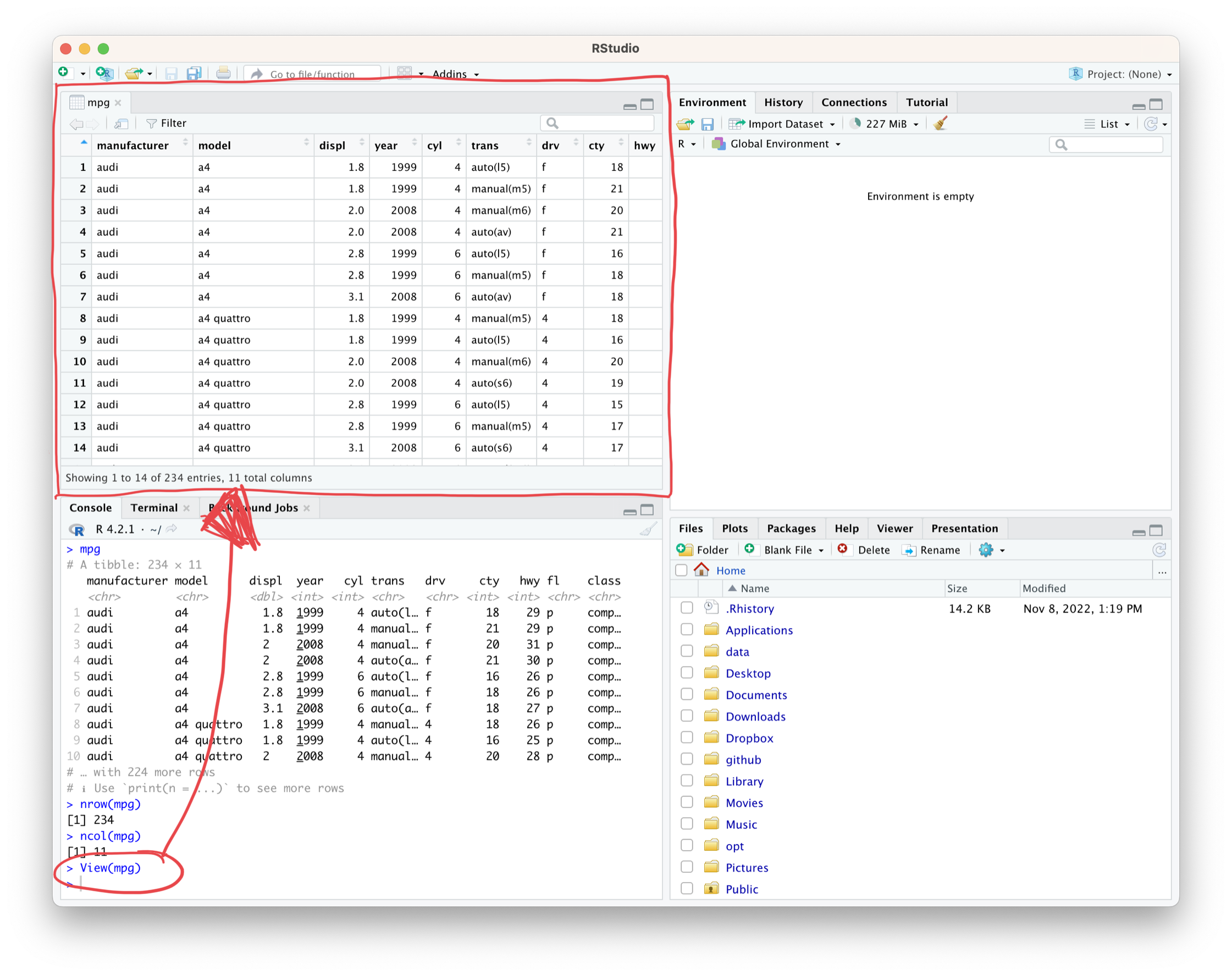Click the create R project icon
1232x976 pixels.
104,73
